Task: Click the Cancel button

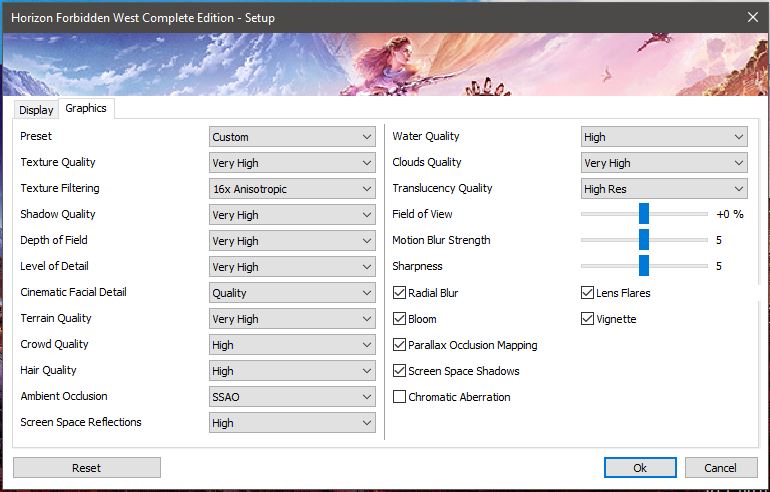Action: (x=720, y=468)
